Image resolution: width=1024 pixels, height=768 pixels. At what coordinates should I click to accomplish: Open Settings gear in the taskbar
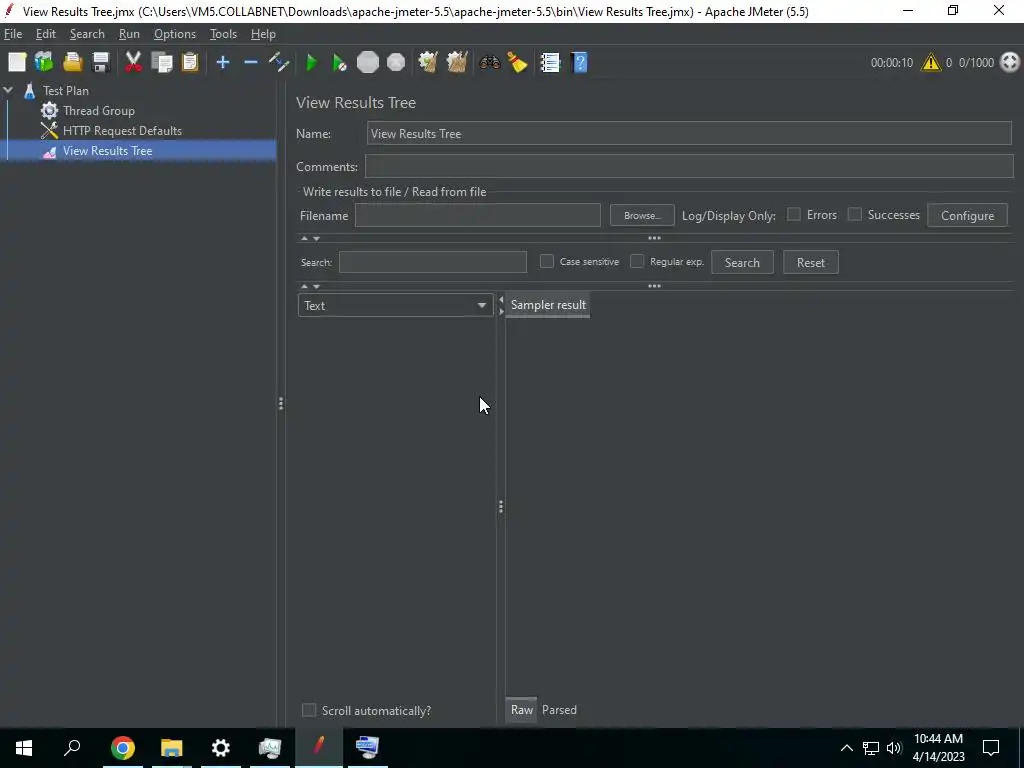221,747
